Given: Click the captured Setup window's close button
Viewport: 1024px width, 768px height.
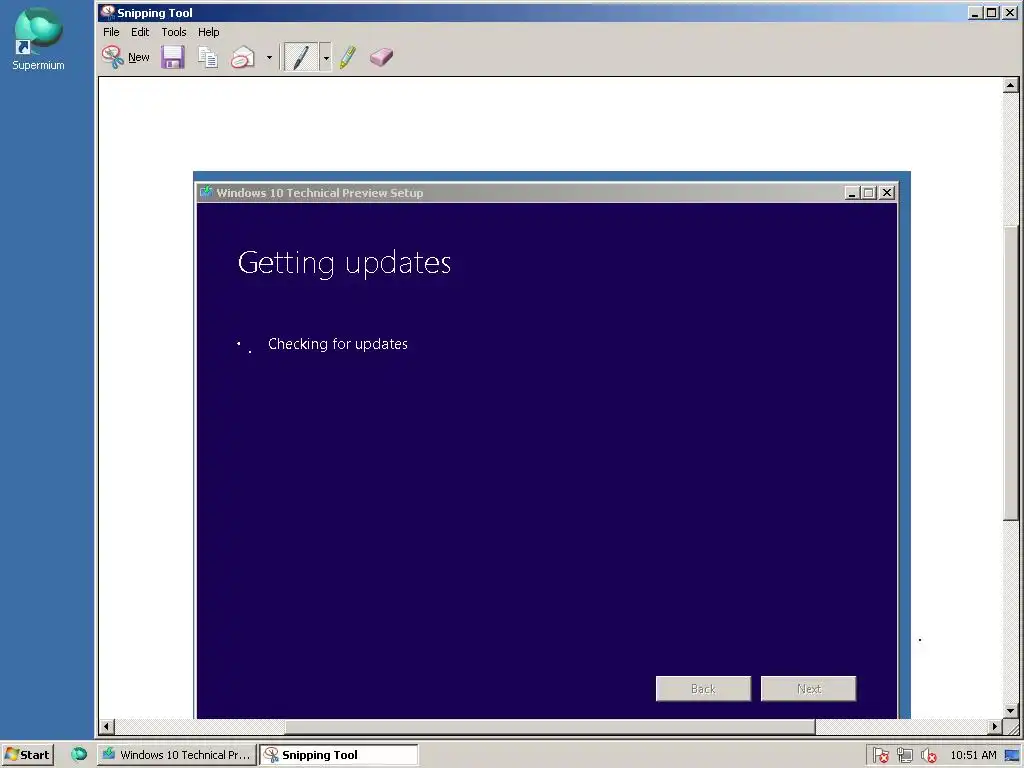Looking at the screenshot, I should 887,193.
